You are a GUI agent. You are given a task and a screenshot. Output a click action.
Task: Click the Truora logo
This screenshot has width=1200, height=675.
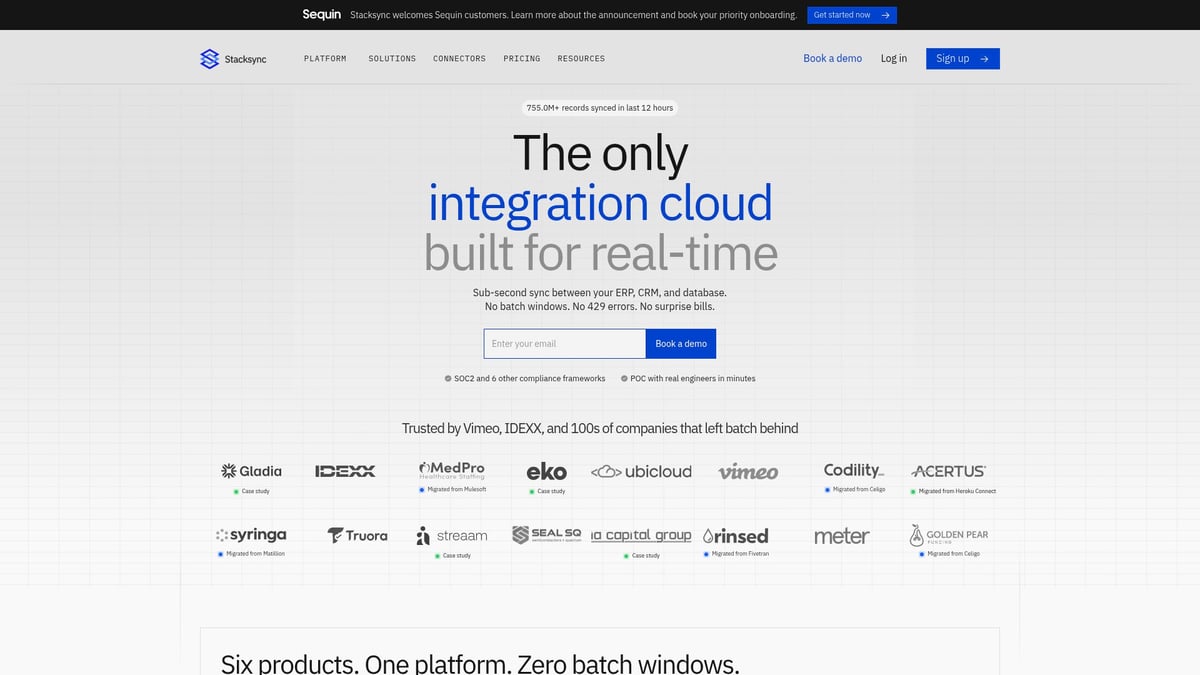(356, 535)
